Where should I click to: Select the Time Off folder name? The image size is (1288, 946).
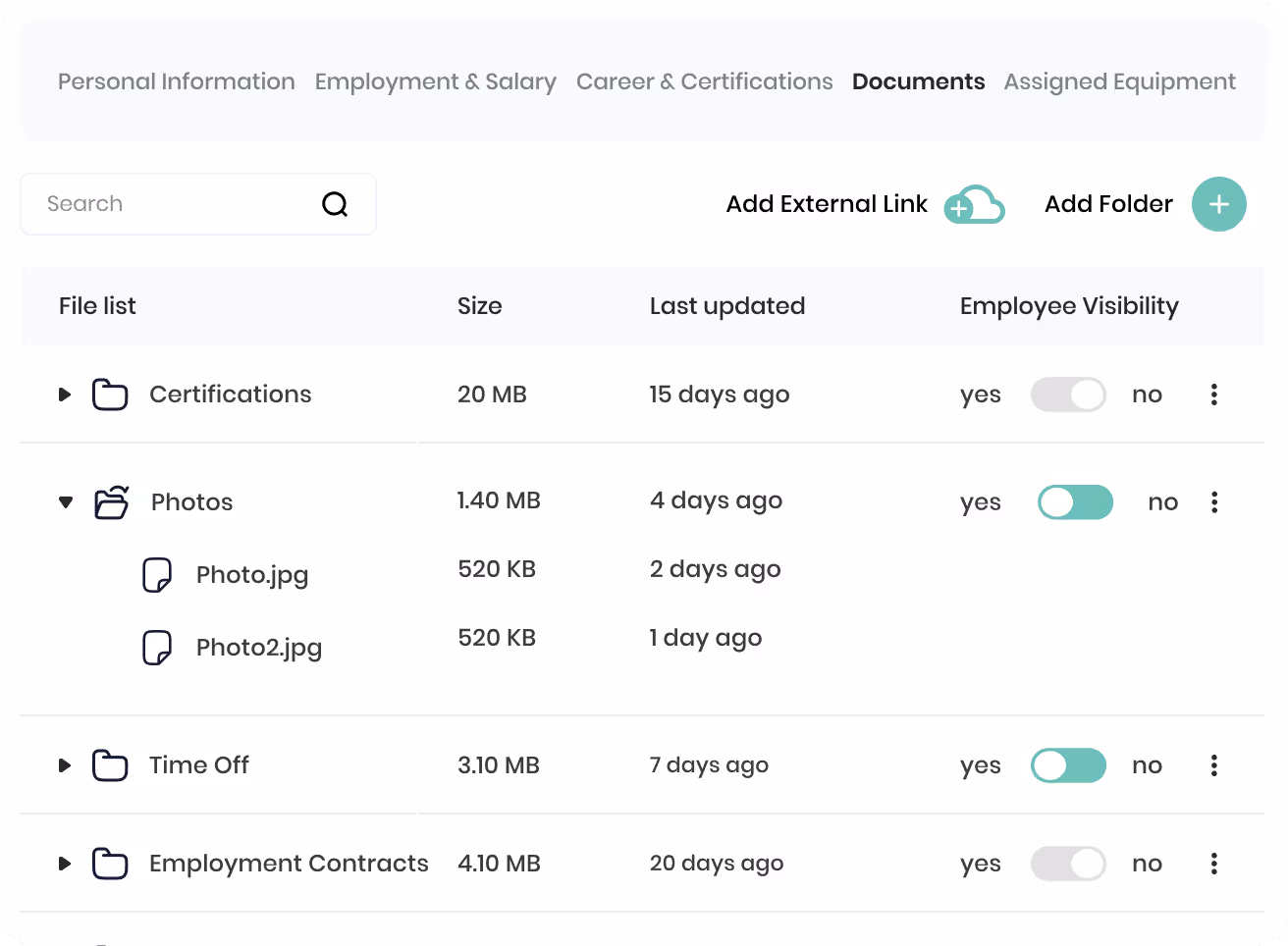[x=199, y=765]
